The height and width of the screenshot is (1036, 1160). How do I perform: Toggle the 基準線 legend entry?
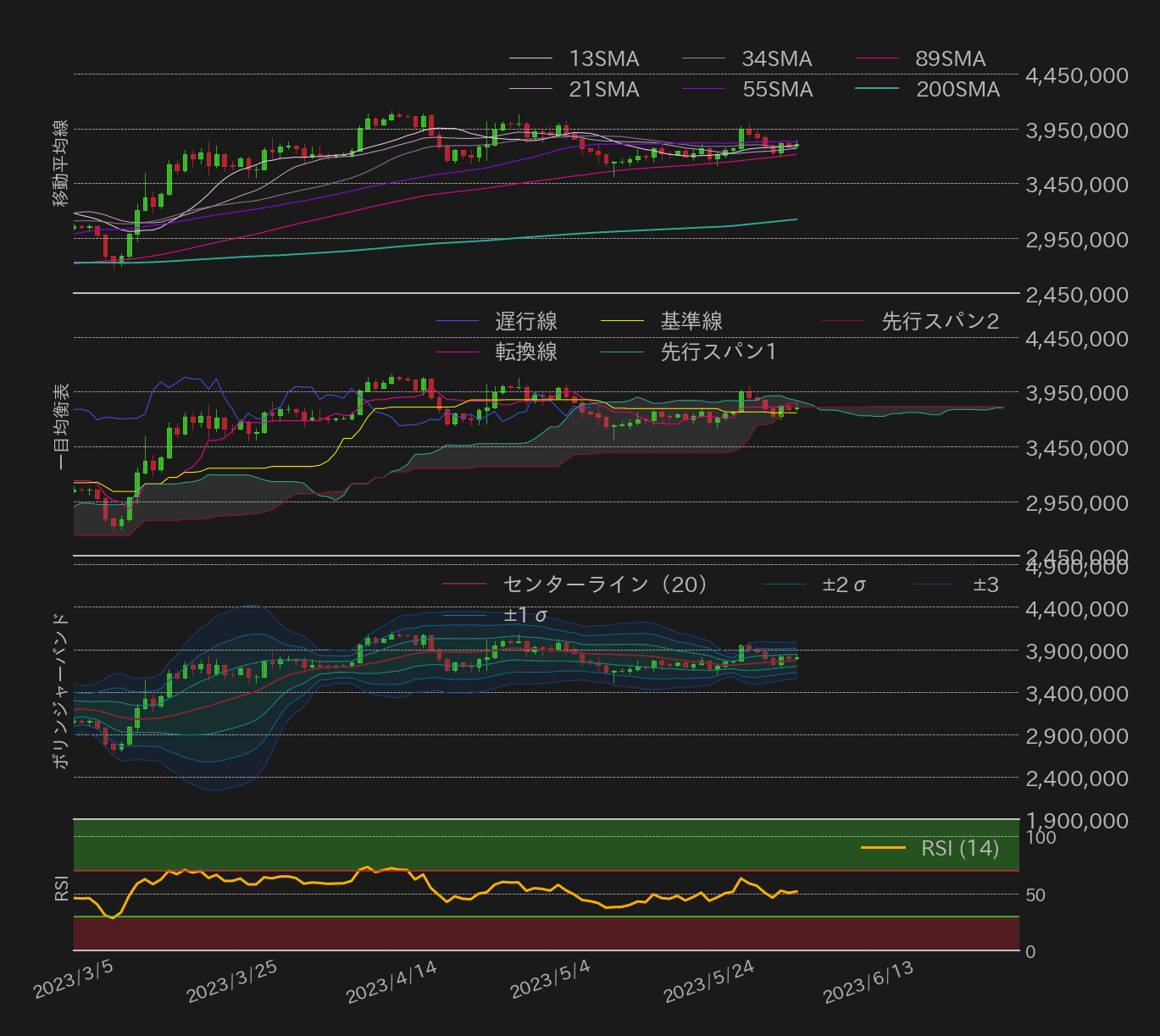coord(692,321)
